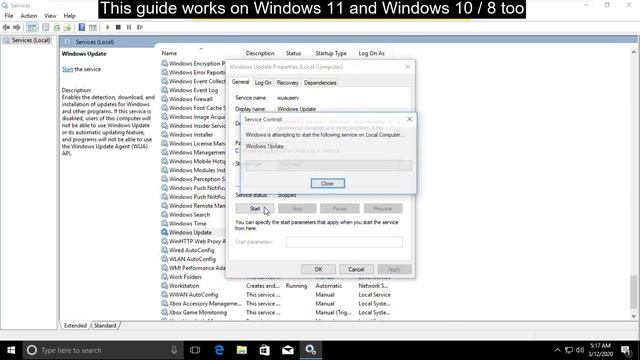
Task: Open the File menu
Action: click(9, 16)
